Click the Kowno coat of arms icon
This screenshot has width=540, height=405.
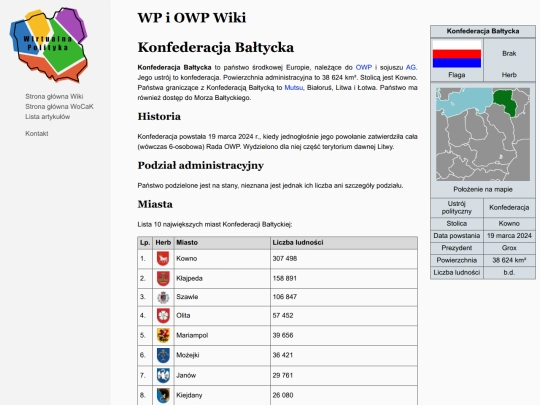pyautogui.click(x=163, y=259)
